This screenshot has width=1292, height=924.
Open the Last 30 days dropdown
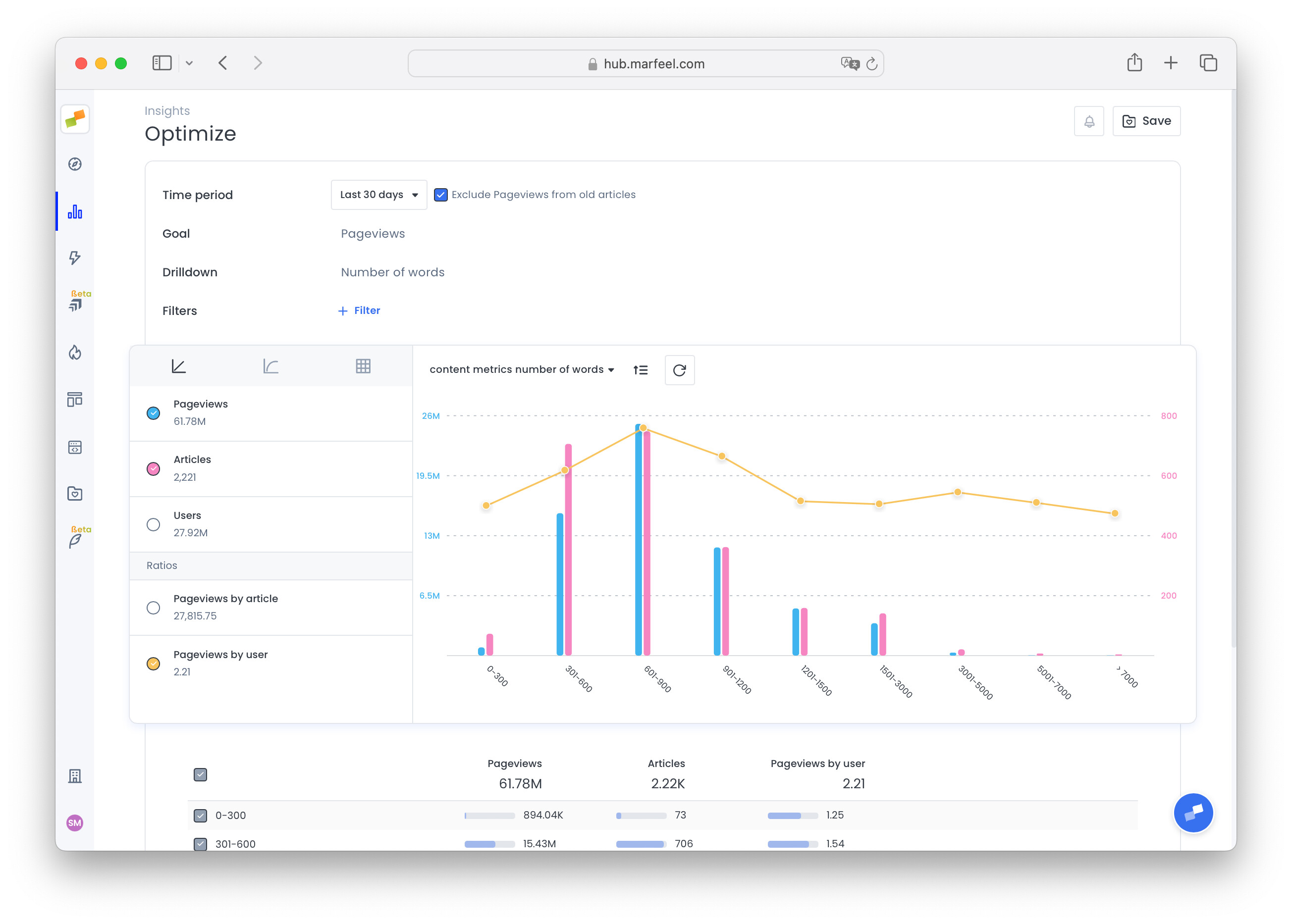(x=378, y=195)
